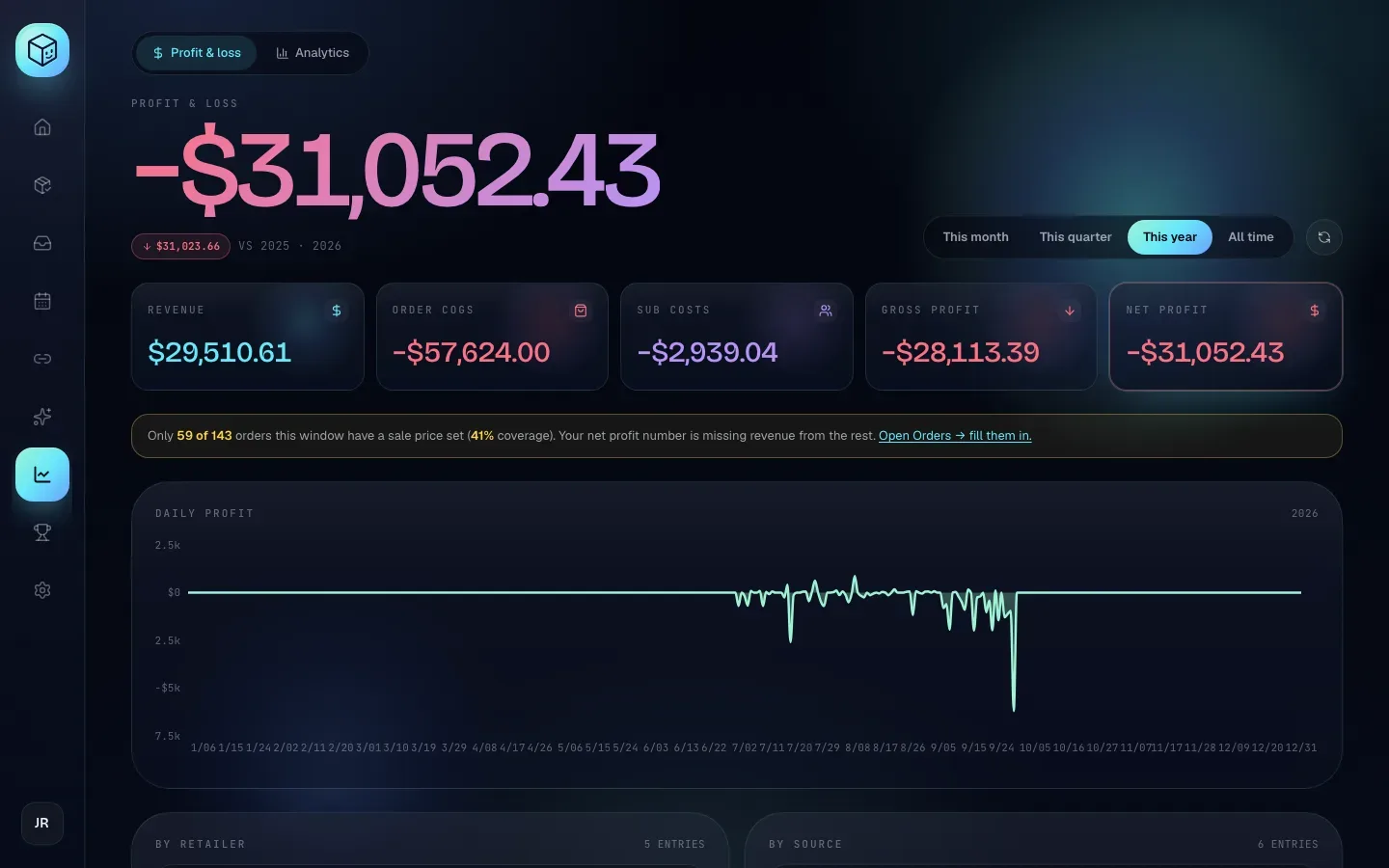Select the All time range
The width and height of the screenshot is (1389, 868).
point(1251,237)
